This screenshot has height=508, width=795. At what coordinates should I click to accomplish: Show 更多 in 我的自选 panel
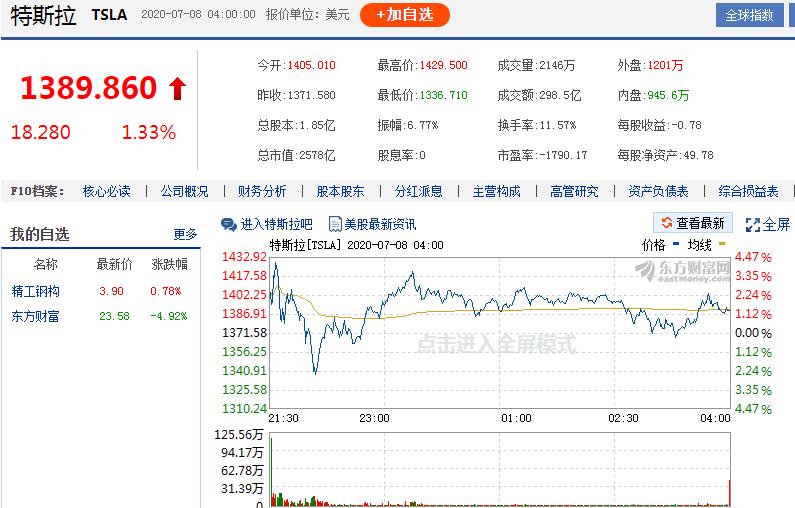185,234
